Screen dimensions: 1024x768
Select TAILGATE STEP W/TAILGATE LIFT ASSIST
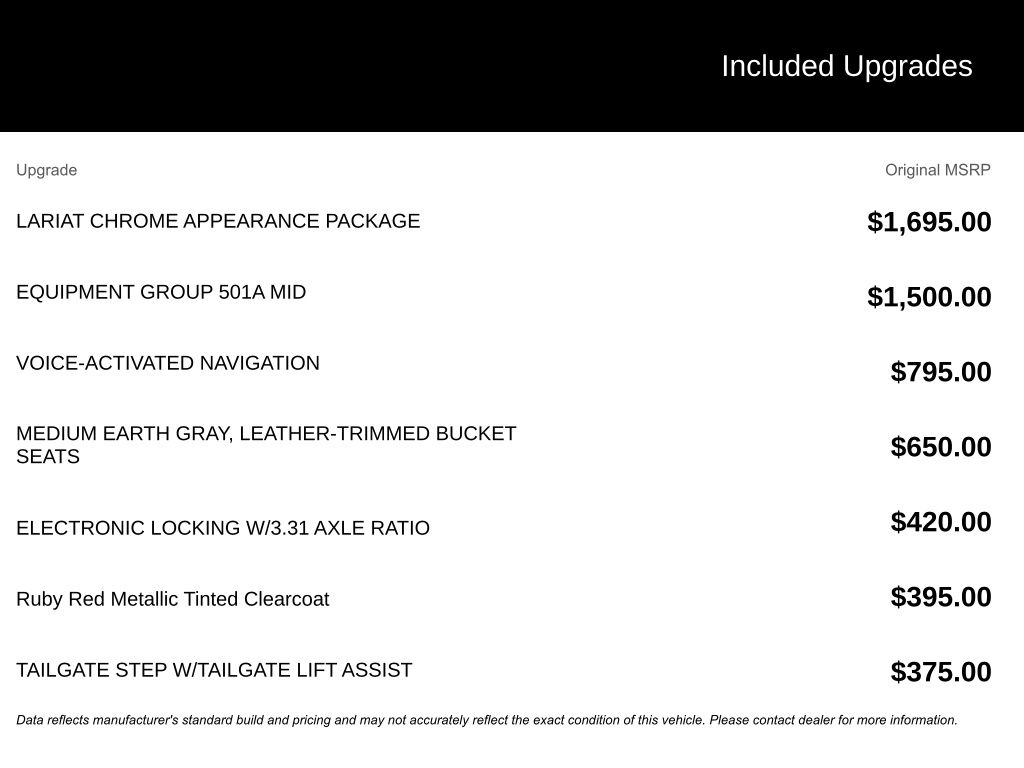coord(214,670)
